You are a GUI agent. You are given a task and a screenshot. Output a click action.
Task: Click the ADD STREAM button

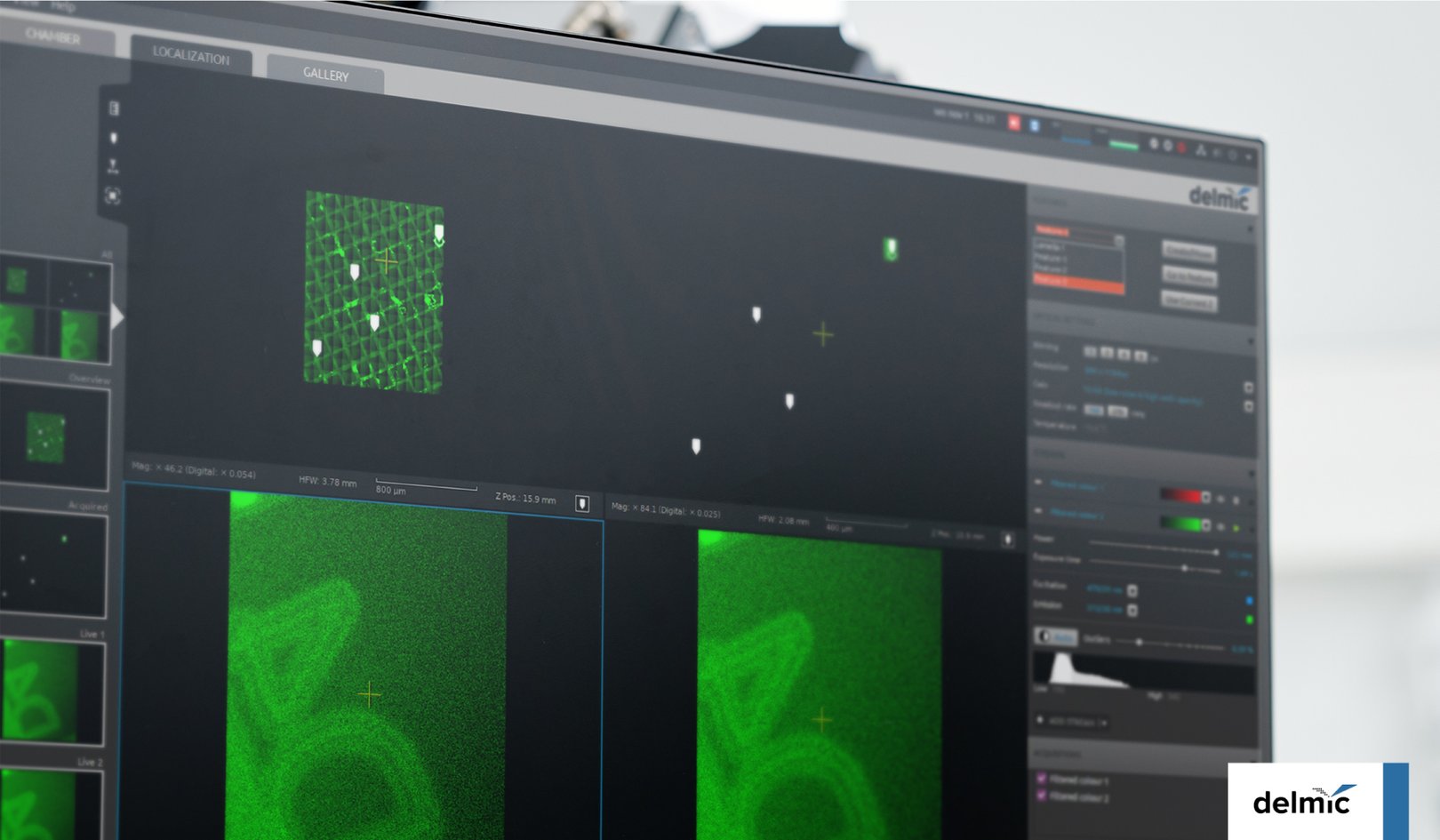pyautogui.click(x=1071, y=722)
